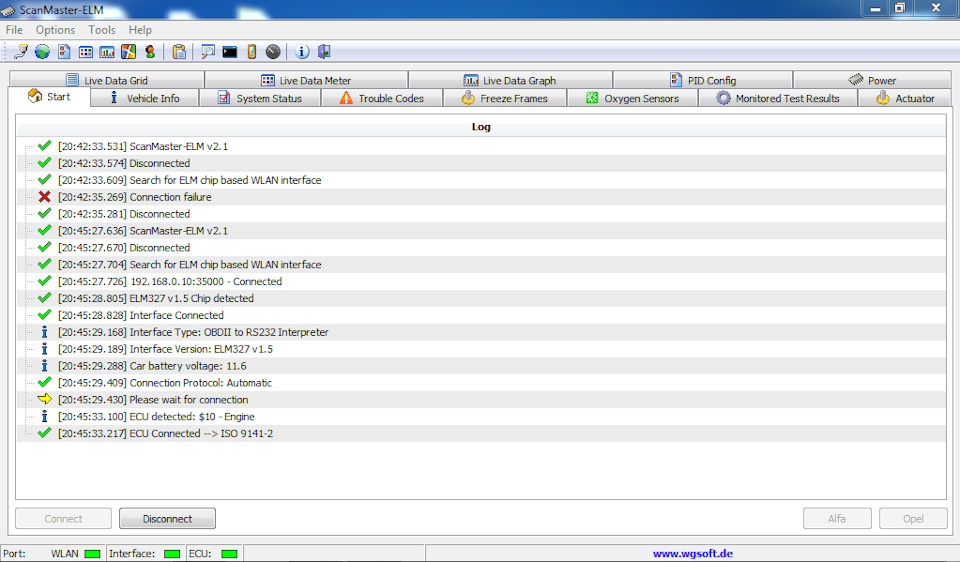Select the first 'ScanMaster-ELM v2.1' log row at 20:42:33
The image size is (960, 562).
coord(481,146)
